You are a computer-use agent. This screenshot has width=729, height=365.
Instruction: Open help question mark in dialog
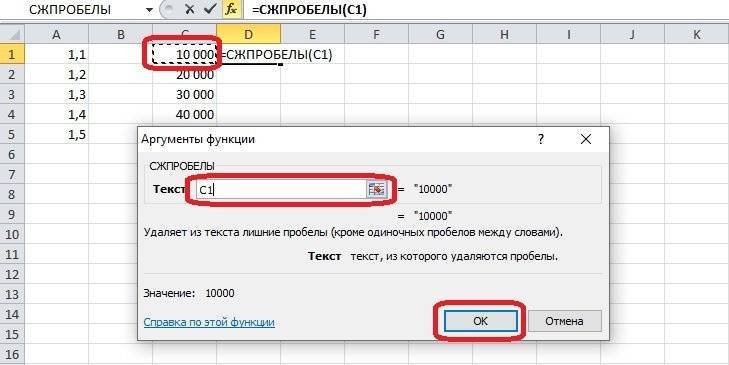(540, 139)
